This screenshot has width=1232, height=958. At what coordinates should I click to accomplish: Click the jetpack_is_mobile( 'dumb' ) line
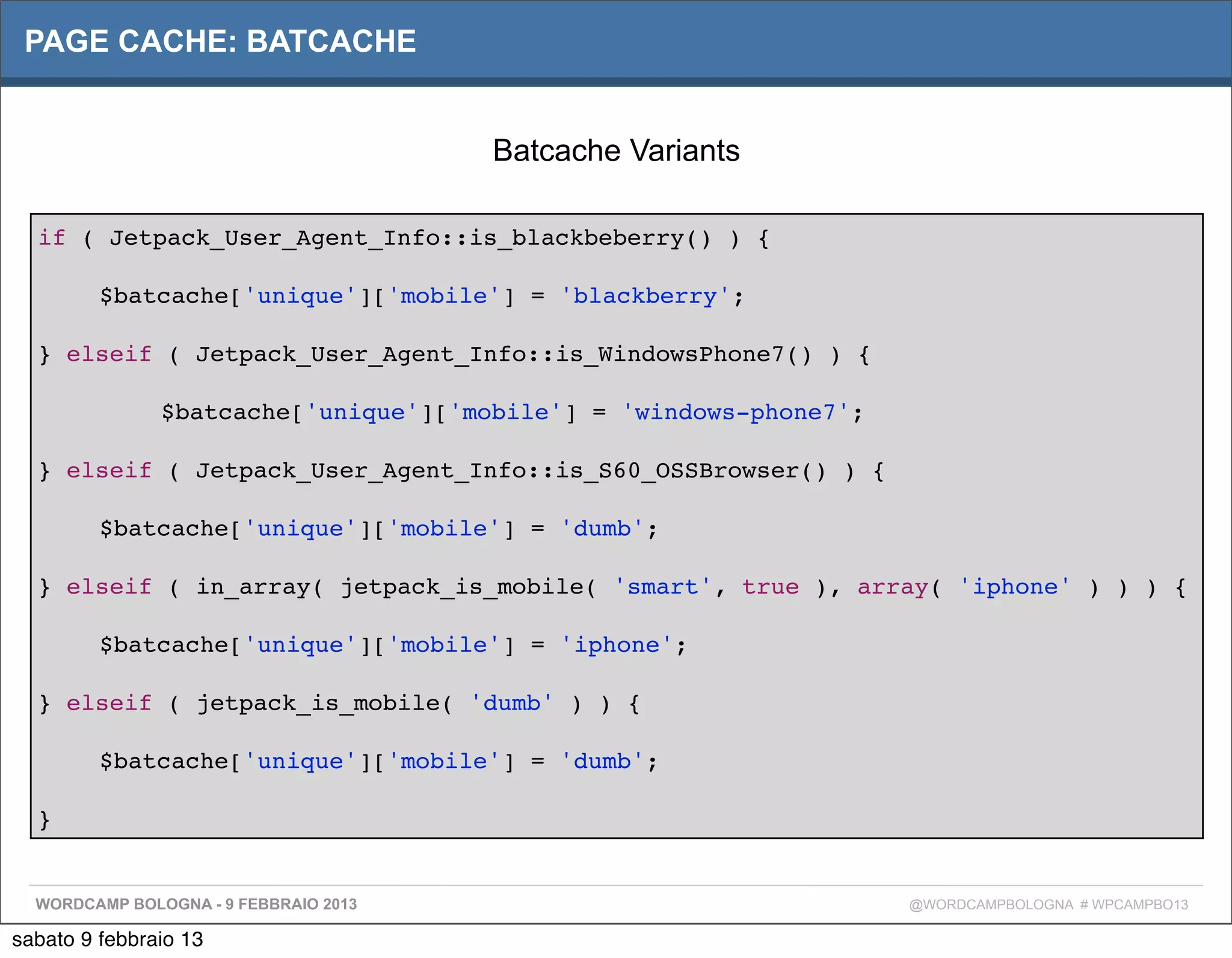click(x=339, y=703)
